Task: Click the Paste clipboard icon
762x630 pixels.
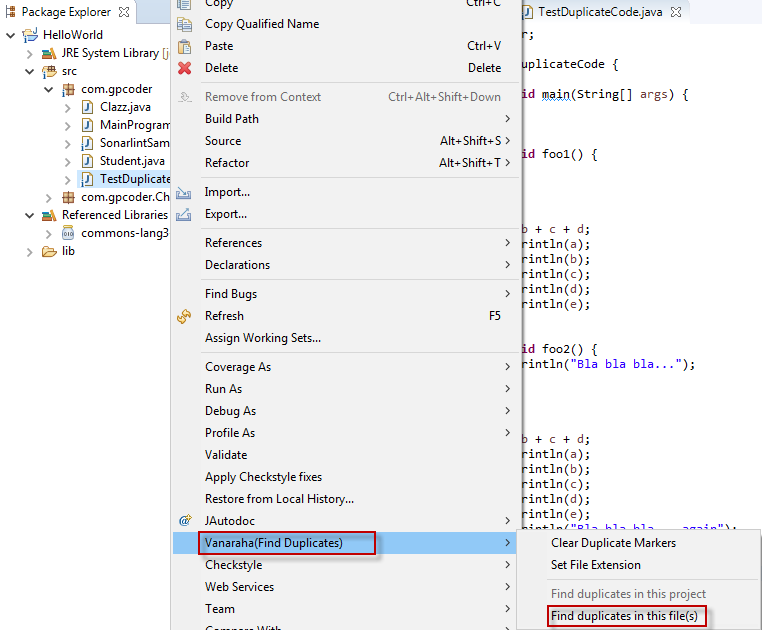Action: [184, 46]
